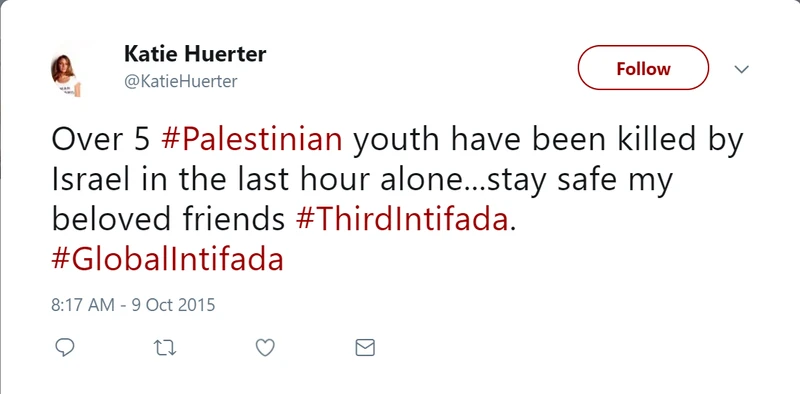Click the envelope direct message icon

point(365,348)
